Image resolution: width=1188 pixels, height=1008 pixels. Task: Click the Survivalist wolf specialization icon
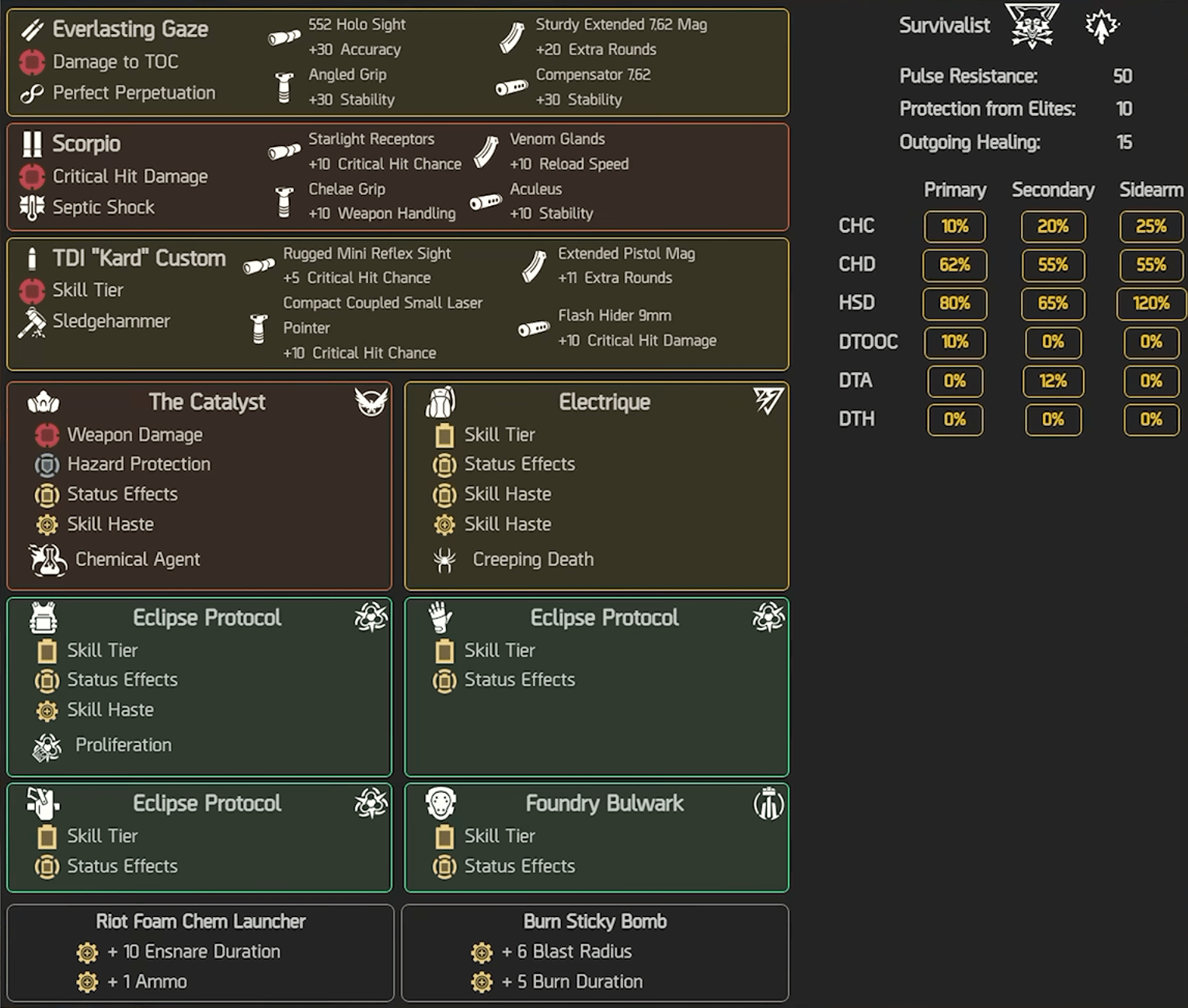(x=1032, y=25)
